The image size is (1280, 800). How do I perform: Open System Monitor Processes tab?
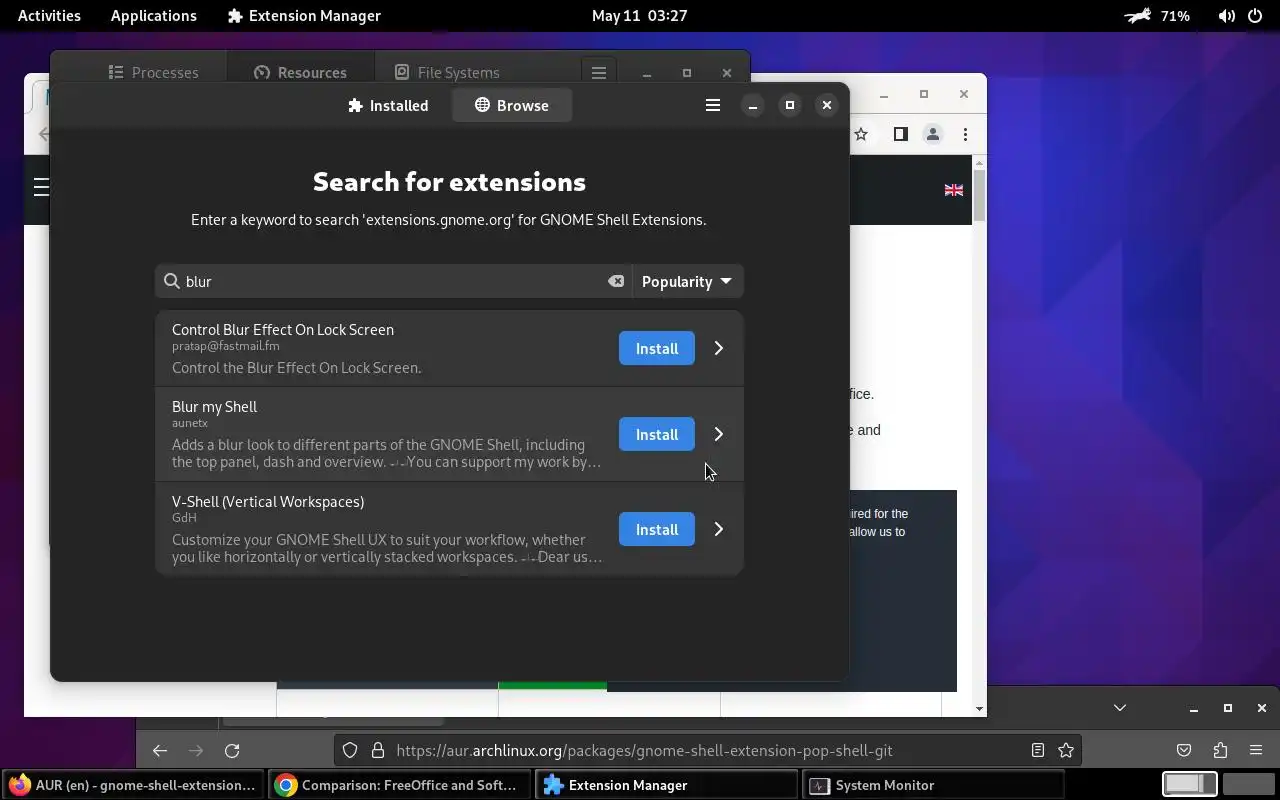153,72
